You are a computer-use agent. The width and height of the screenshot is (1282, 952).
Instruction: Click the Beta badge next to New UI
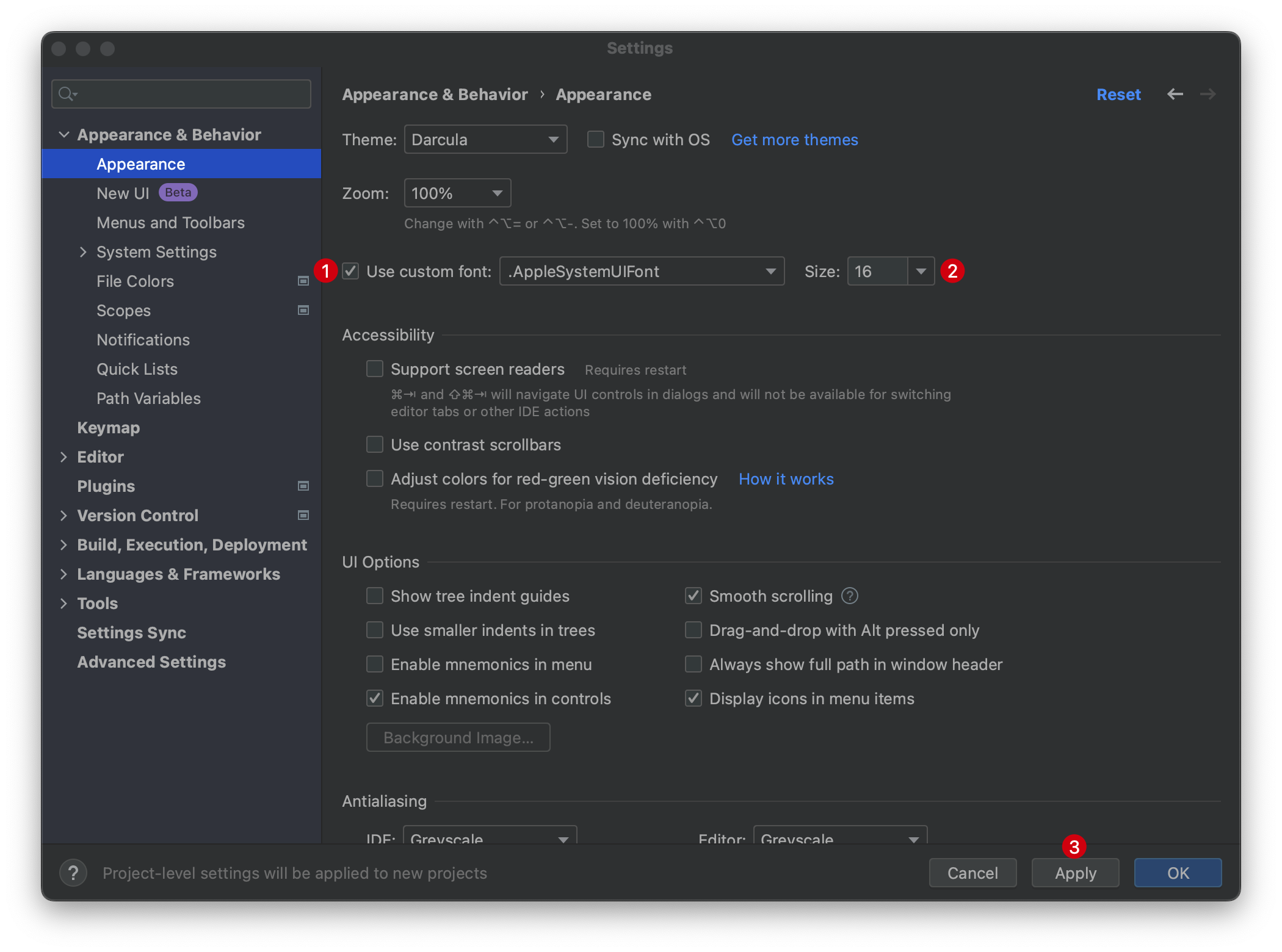click(178, 192)
